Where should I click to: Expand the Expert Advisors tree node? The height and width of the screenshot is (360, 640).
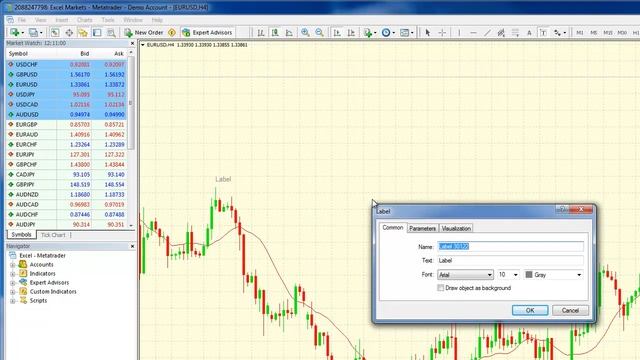13,283
